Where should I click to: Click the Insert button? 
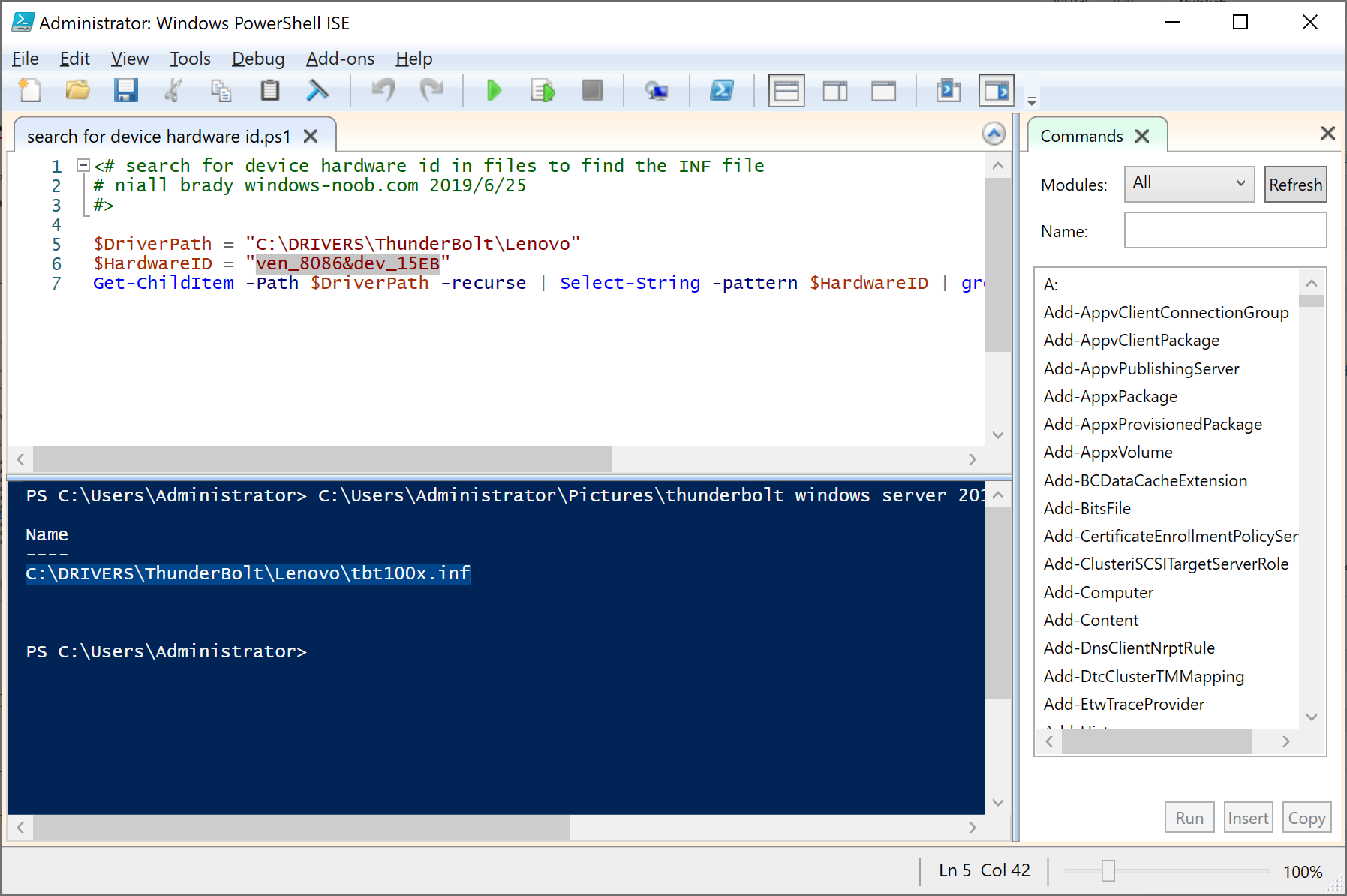pyautogui.click(x=1248, y=818)
